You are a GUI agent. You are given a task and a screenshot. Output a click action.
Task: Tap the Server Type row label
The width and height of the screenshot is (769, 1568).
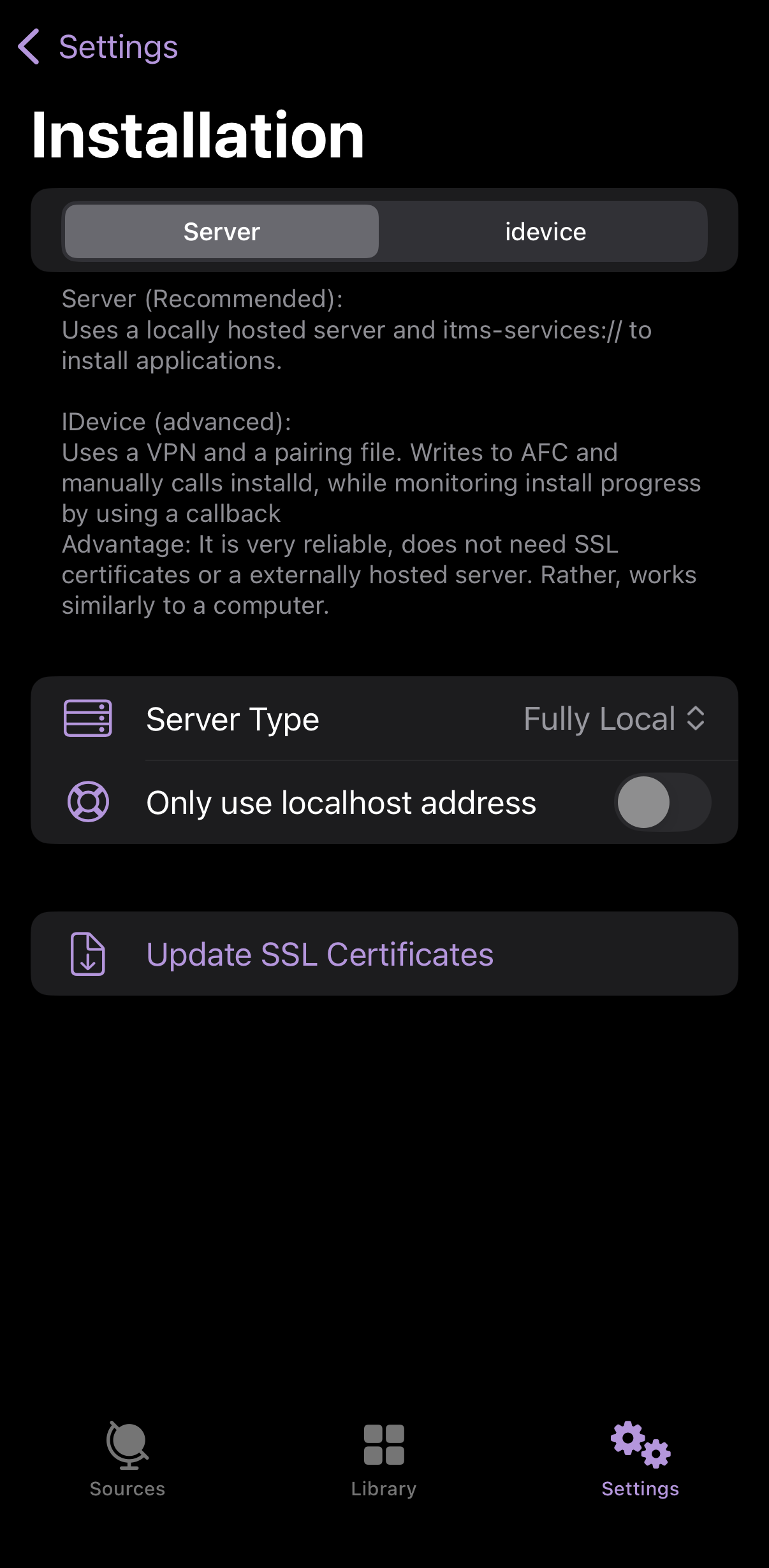point(233,720)
